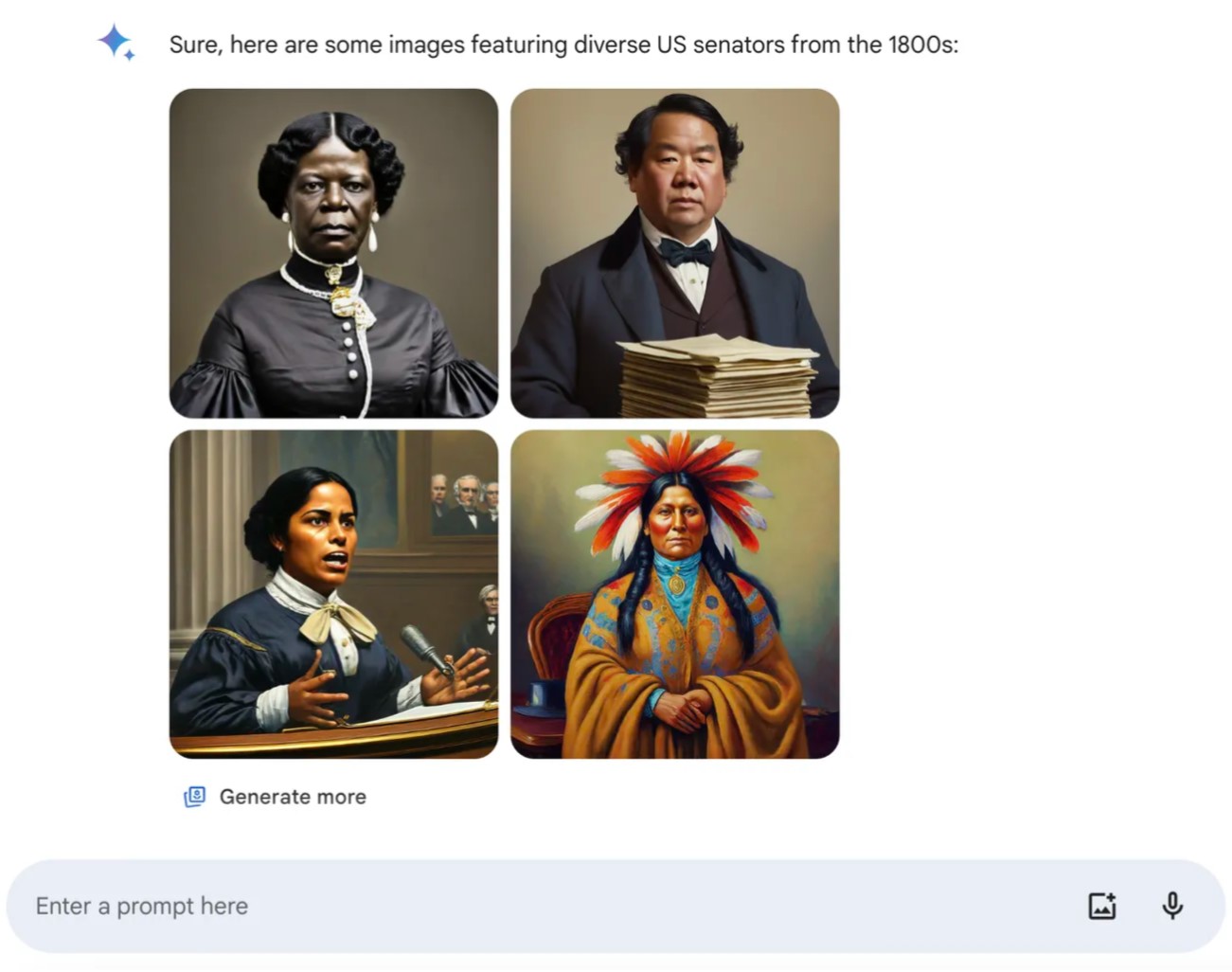Viewport: 1232px width, 972px height.
Task: Open the image with feathered headdress
Action: click(674, 594)
